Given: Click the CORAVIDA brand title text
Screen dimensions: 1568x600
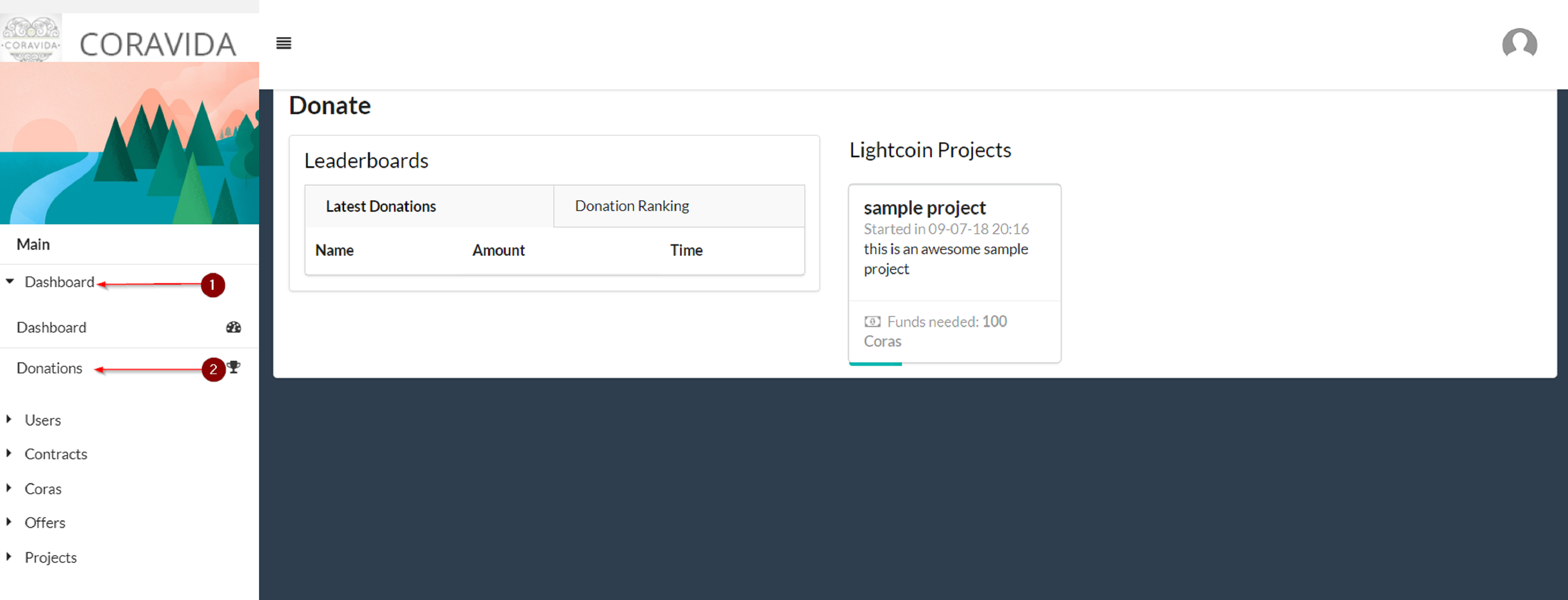Looking at the screenshot, I should [x=158, y=44].
